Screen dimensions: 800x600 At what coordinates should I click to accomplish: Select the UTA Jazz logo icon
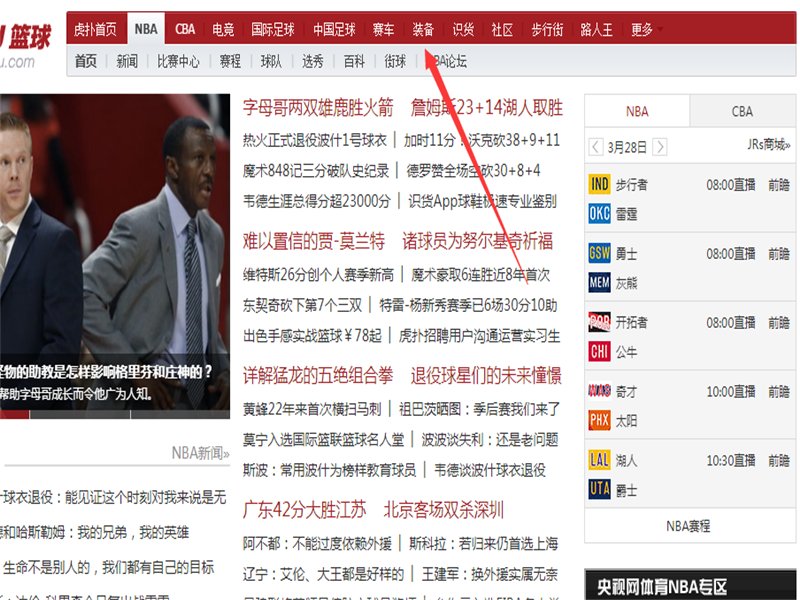[601, 488]
